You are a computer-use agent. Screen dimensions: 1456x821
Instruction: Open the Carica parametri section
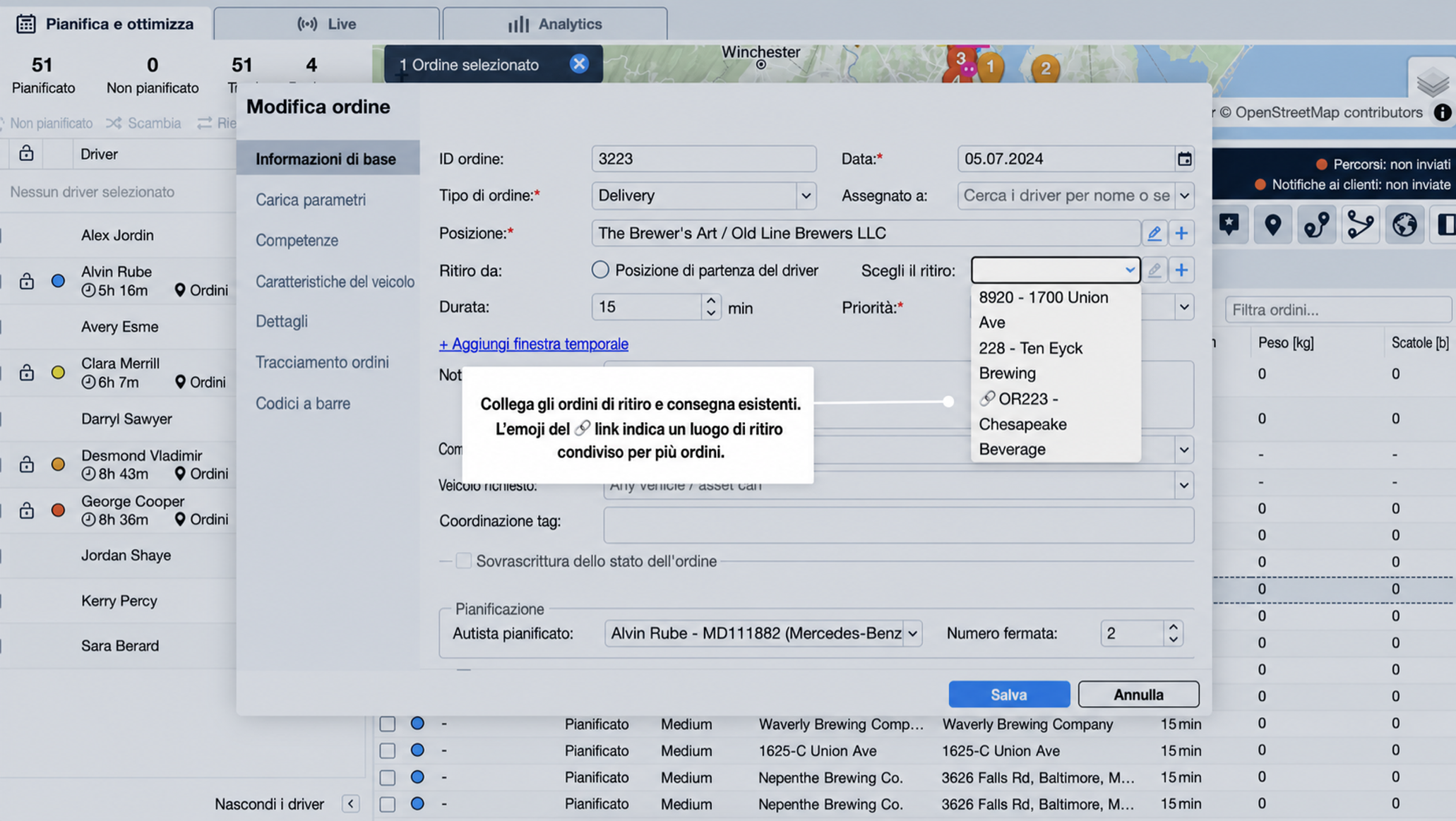coord(311,200)
